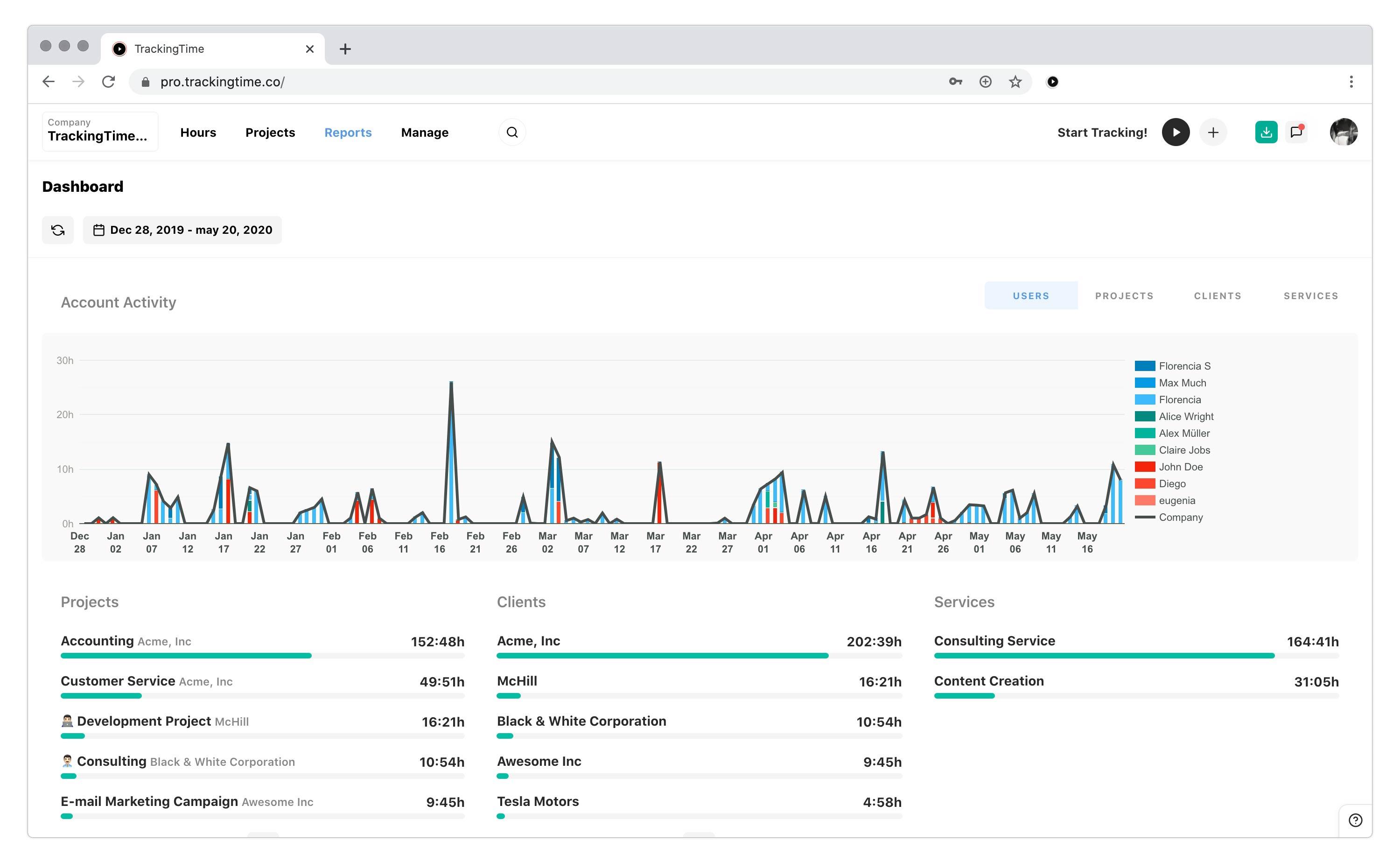Viewport: 1400px width, 868px height.
Task: Select the Awesome Inc client
Action: coord(699,766)
